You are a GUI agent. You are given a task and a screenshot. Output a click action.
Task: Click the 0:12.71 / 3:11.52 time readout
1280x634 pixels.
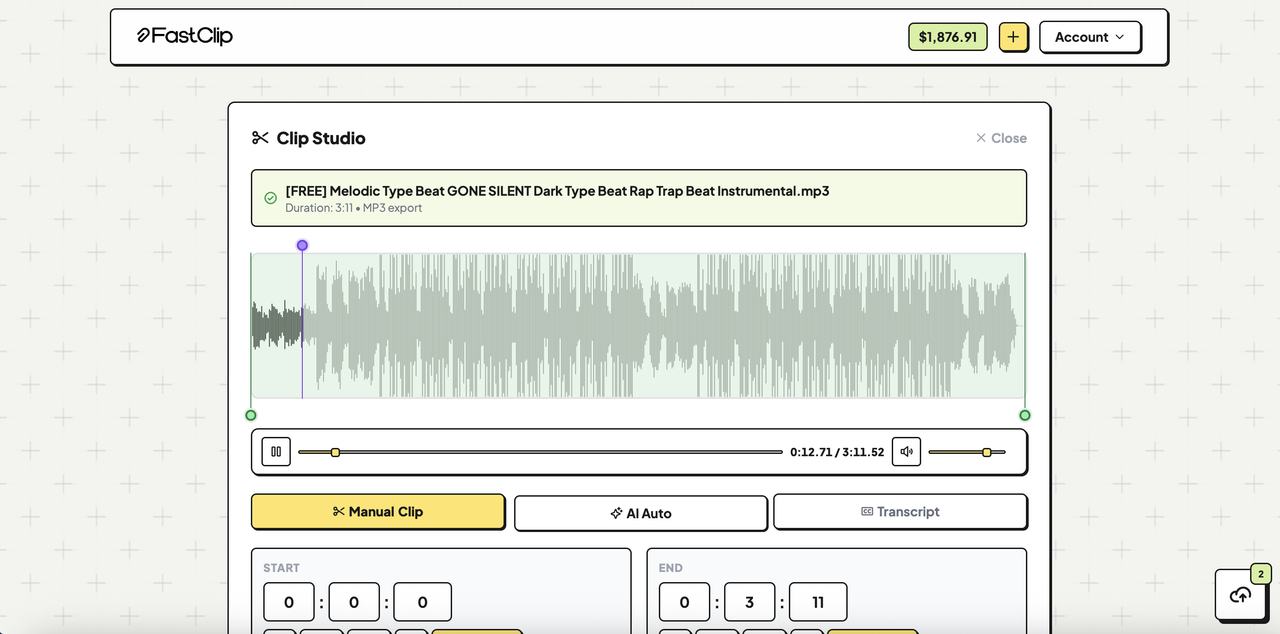pyautogui.click(x=837, y=452)
